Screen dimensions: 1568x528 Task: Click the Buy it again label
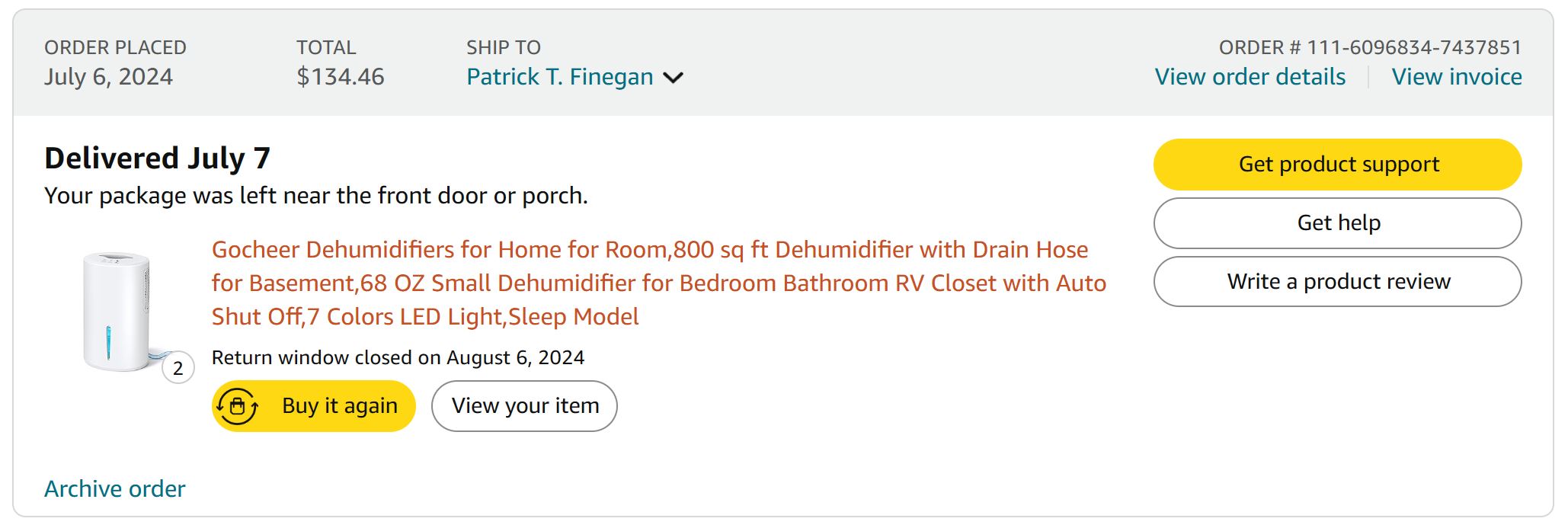click(x=340, y=406)
